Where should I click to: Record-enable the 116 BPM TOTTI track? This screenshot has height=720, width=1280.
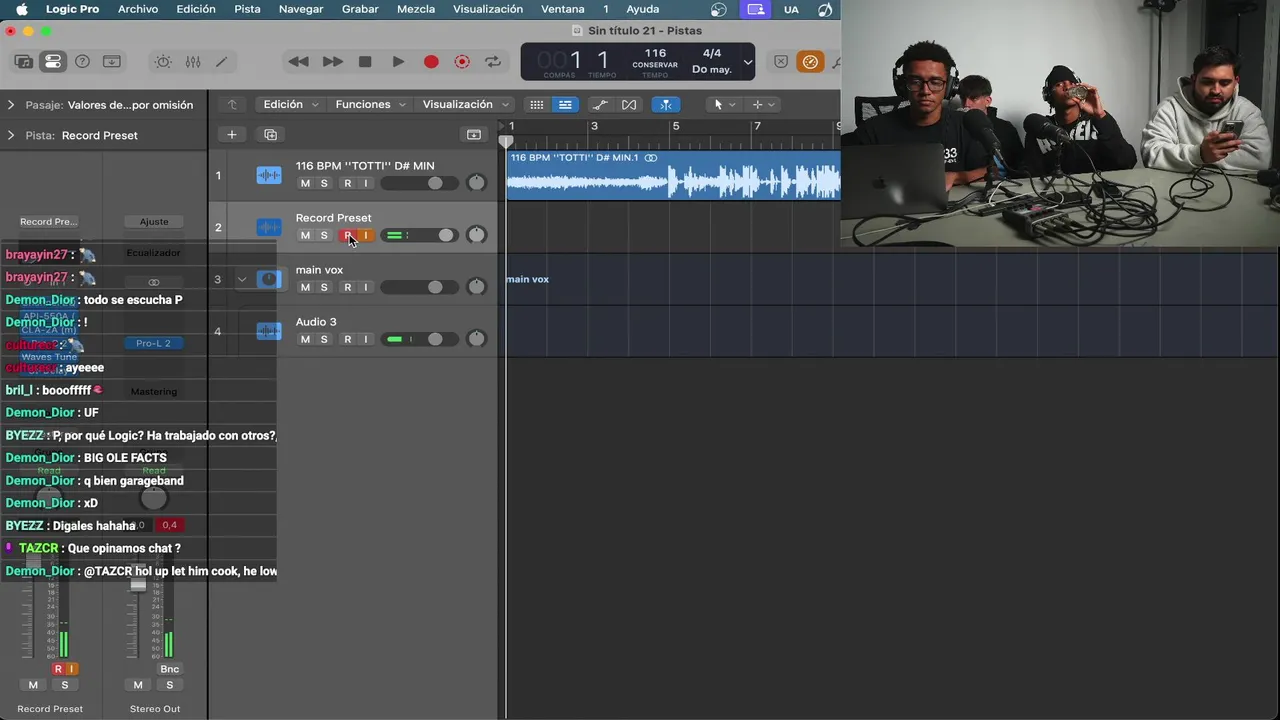click(x=348, y=183)
